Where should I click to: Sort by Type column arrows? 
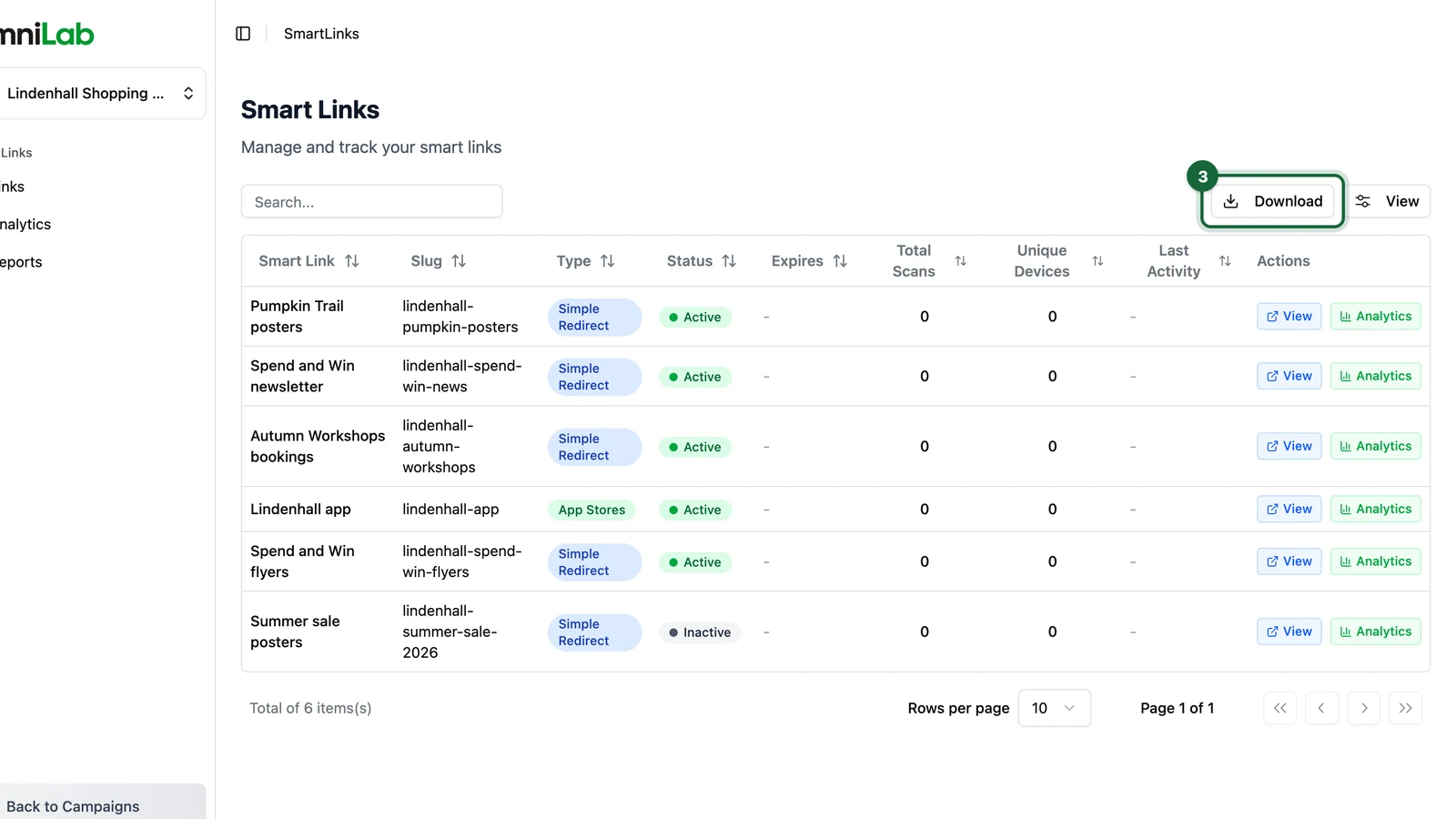[608, 261]
